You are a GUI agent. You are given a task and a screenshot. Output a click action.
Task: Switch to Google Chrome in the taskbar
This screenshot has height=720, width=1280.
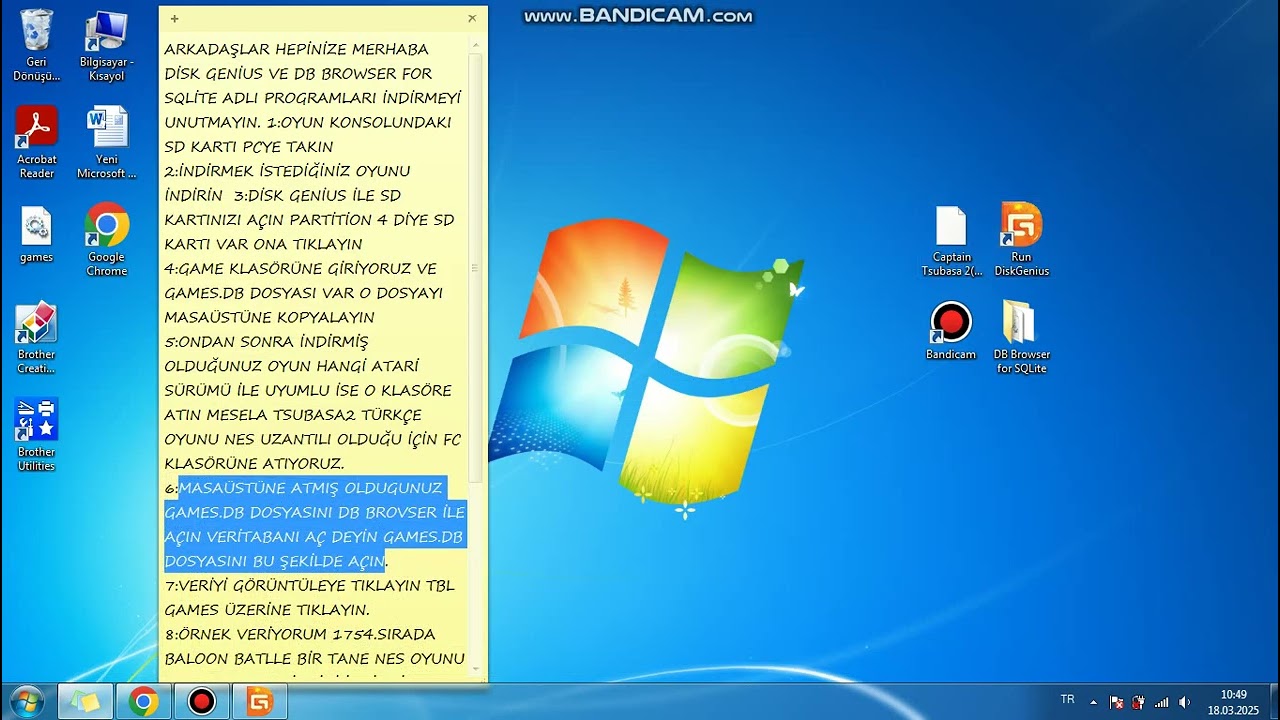pos(143,702)
